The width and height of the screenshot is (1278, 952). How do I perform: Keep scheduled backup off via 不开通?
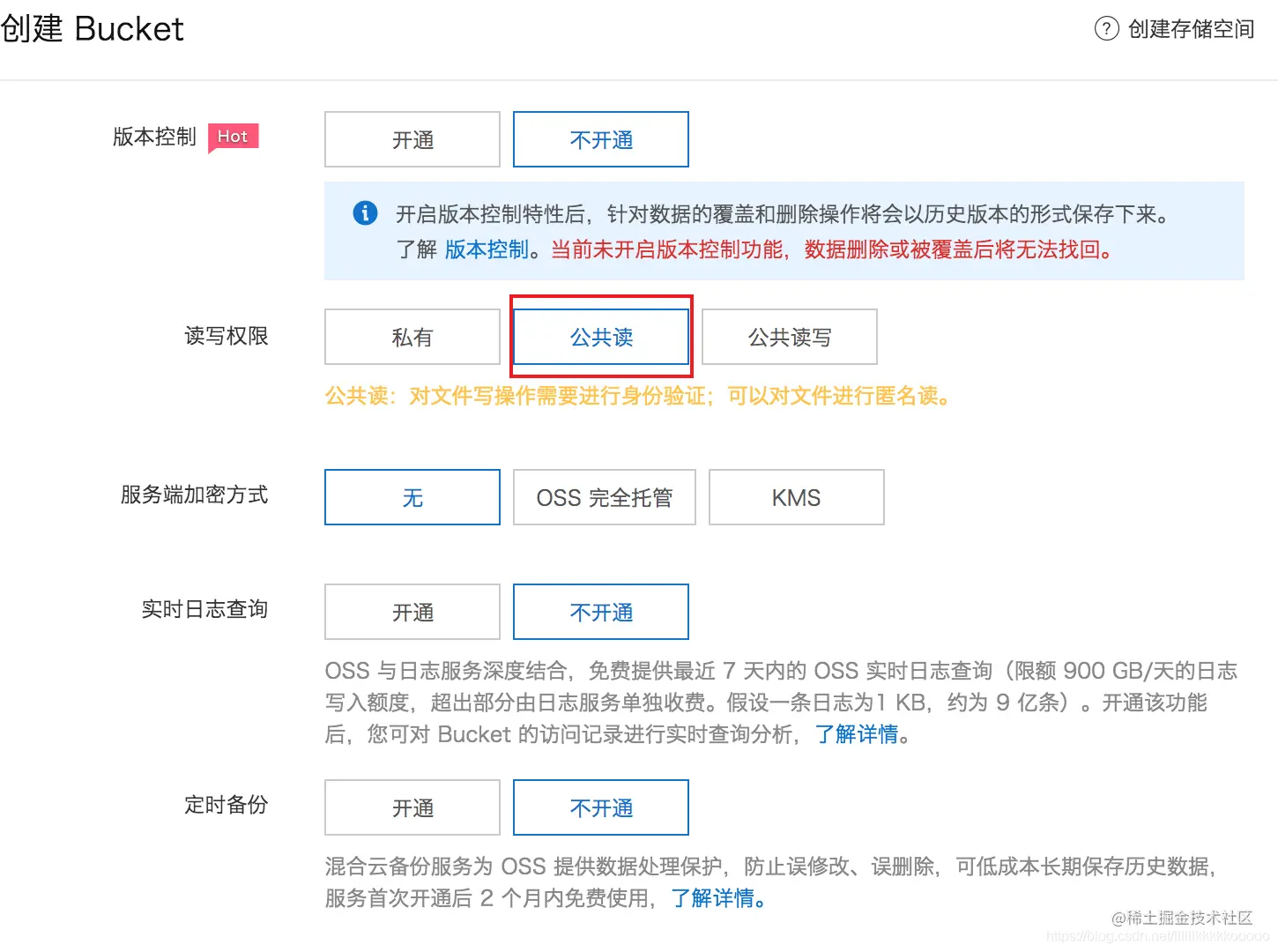600,807
